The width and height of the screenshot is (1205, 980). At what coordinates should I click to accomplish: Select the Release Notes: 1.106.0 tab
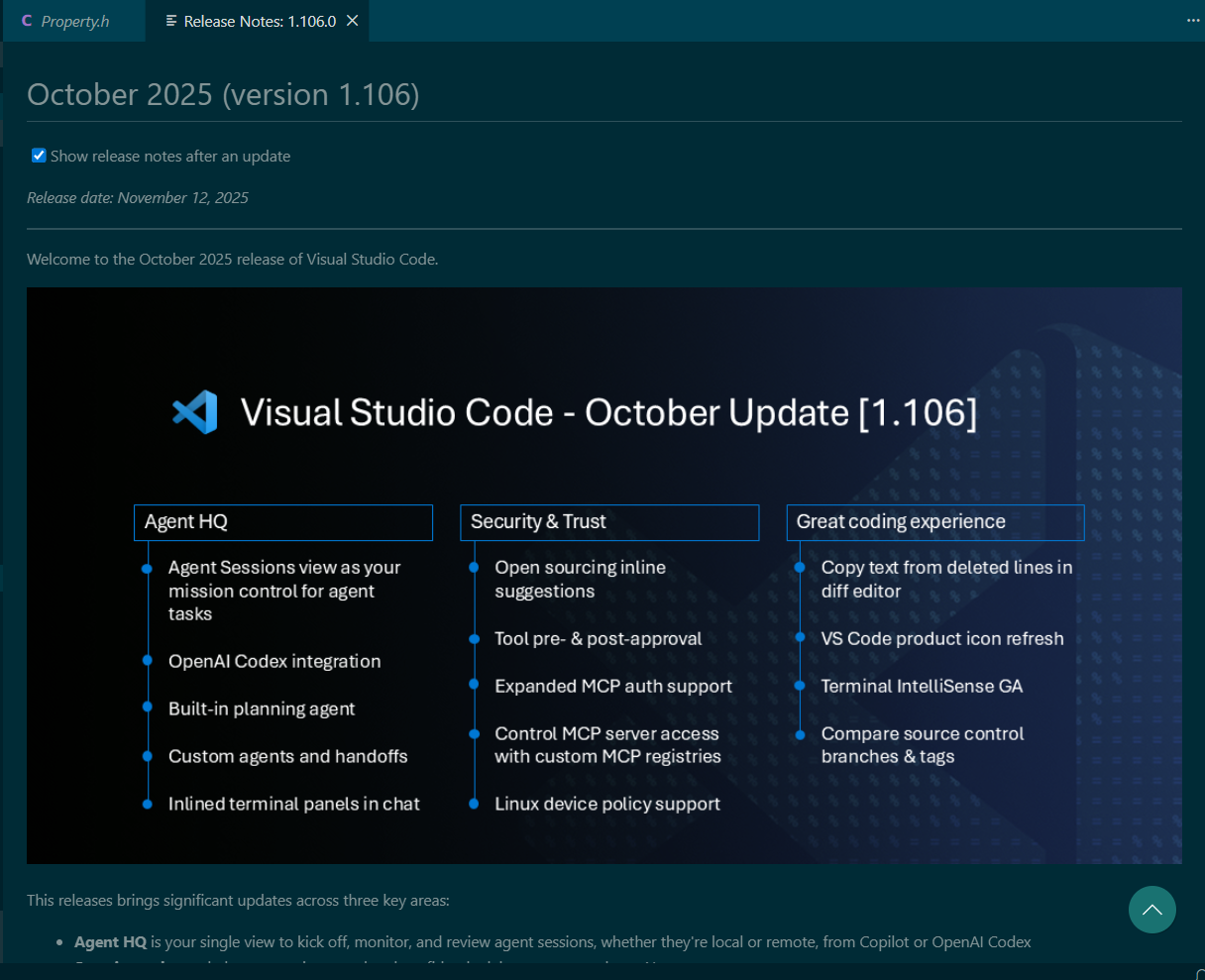(260, 21)
